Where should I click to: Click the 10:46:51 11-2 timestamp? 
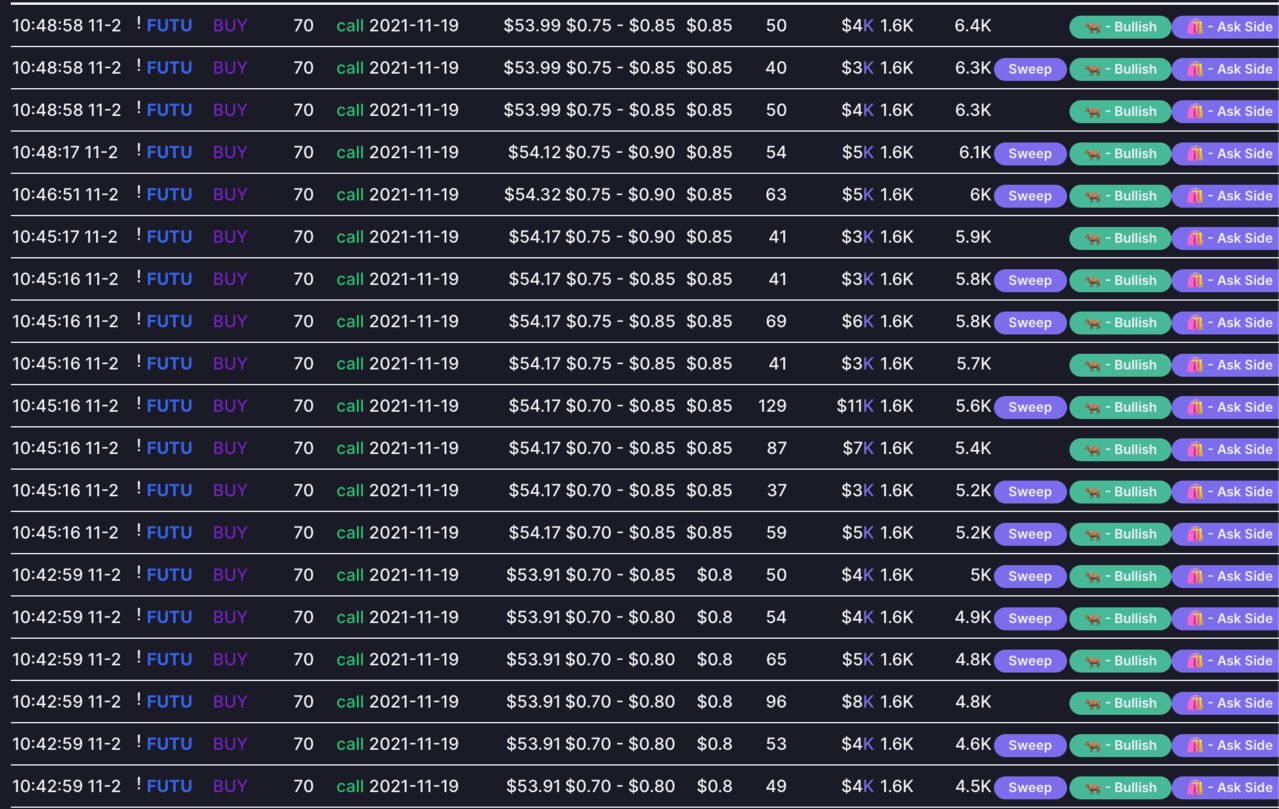pos(65,195)
